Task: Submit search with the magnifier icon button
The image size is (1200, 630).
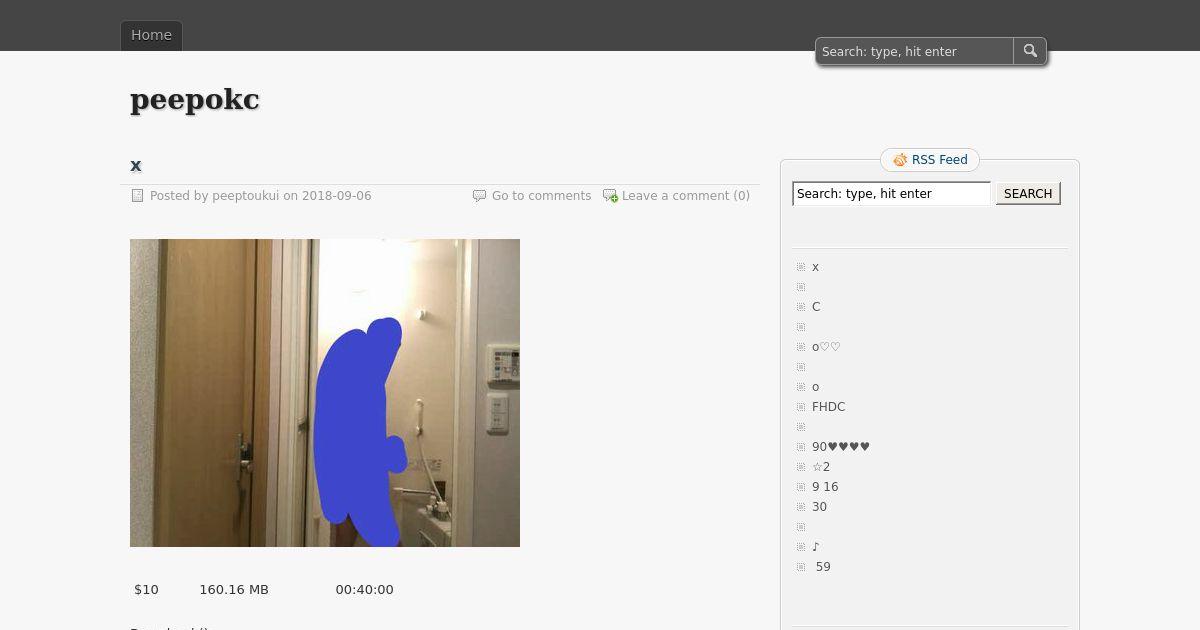Action: (x=1030, y=51)
